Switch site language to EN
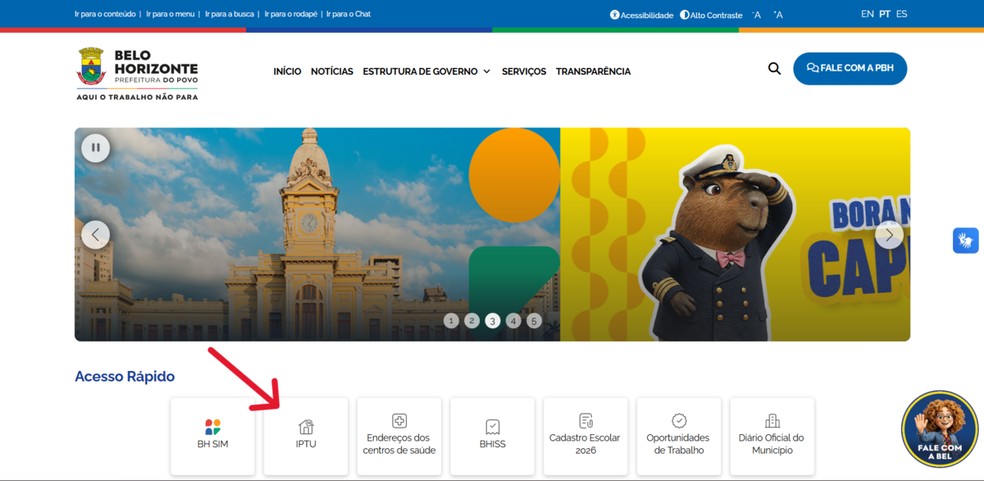This screenshot has height=481, width=984. pyautogui.click(x=867, y=14)
